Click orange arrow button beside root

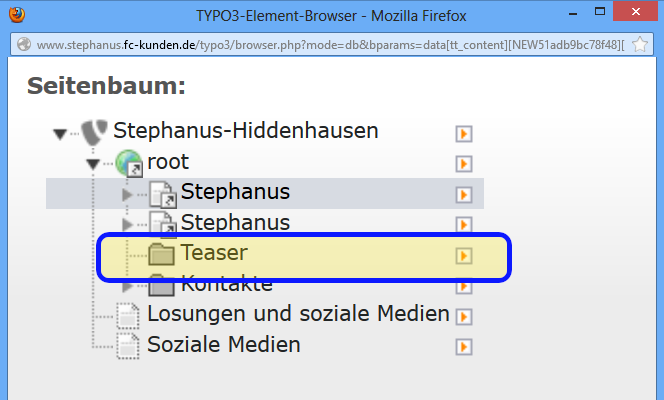tap(464, 164)
